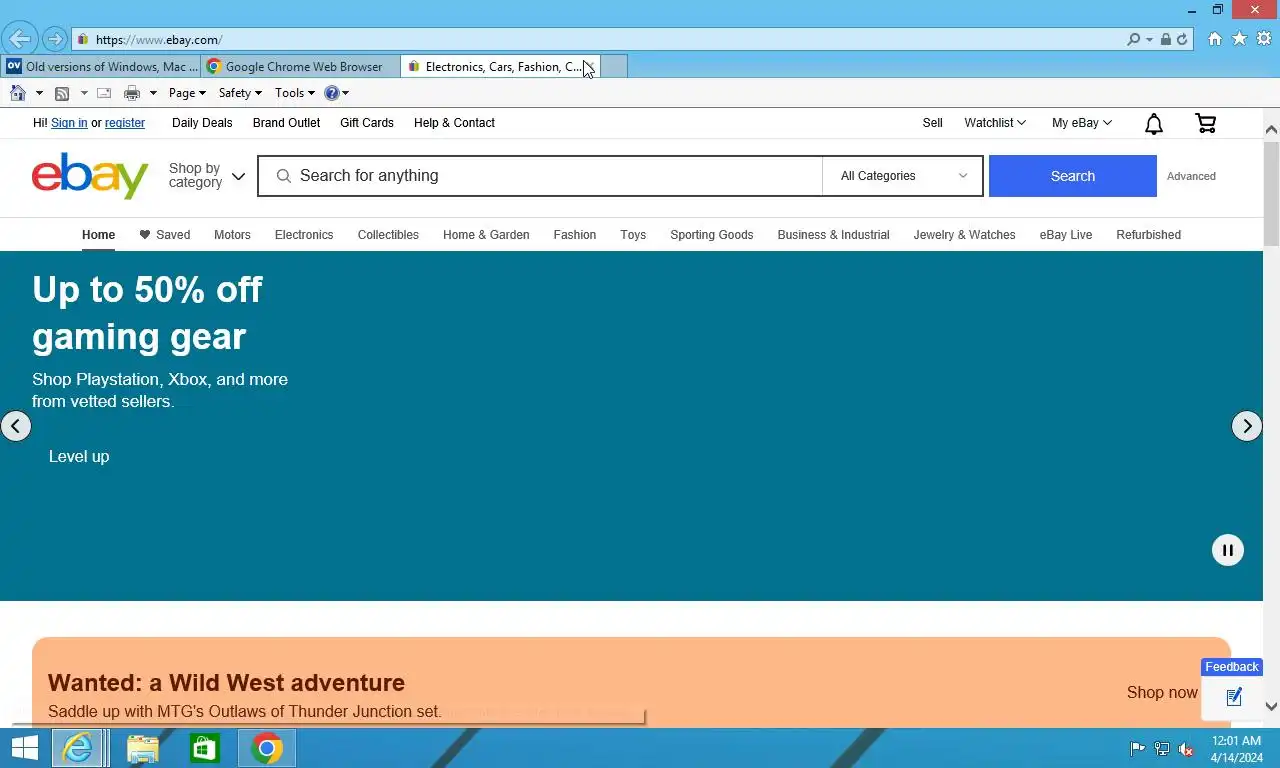The width and height of the screenshot is (1280, 768).
Task: Click the network tray icon
Action: tap(1162, 749)
